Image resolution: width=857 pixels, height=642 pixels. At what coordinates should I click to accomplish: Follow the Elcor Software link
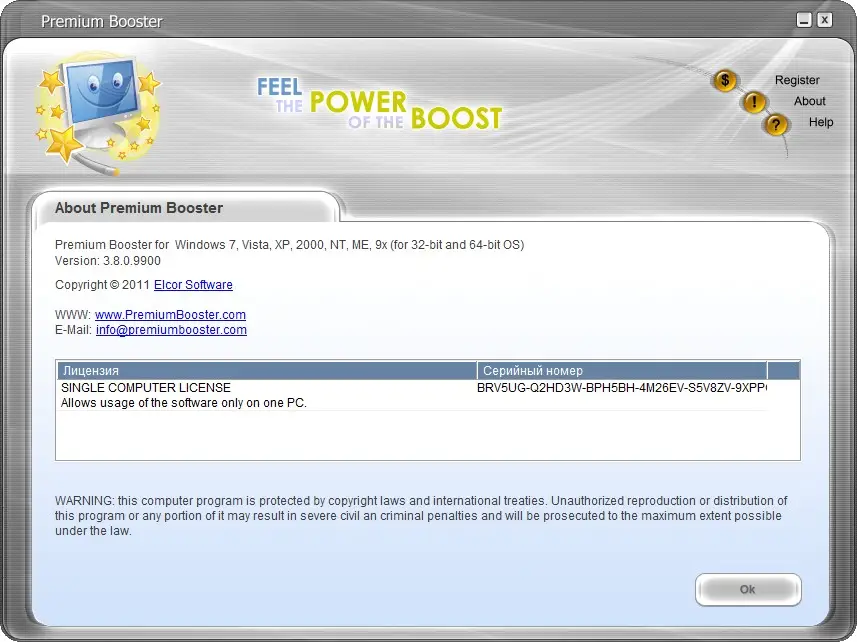193,285
